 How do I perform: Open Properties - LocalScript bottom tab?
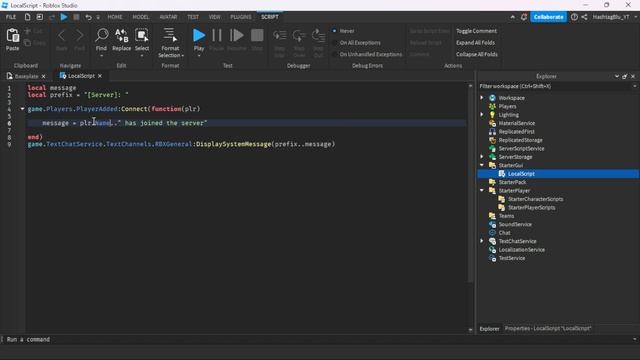[548, 329]
